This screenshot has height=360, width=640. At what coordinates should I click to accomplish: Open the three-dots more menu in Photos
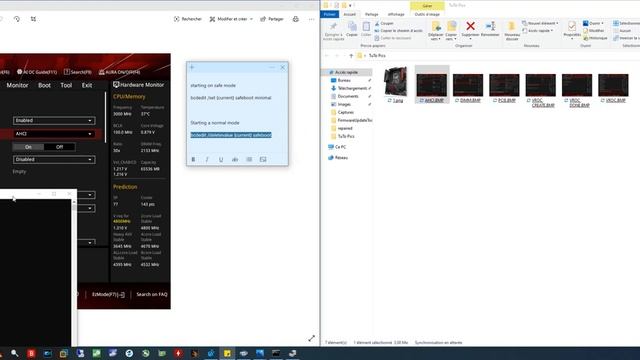pos(311,19)
